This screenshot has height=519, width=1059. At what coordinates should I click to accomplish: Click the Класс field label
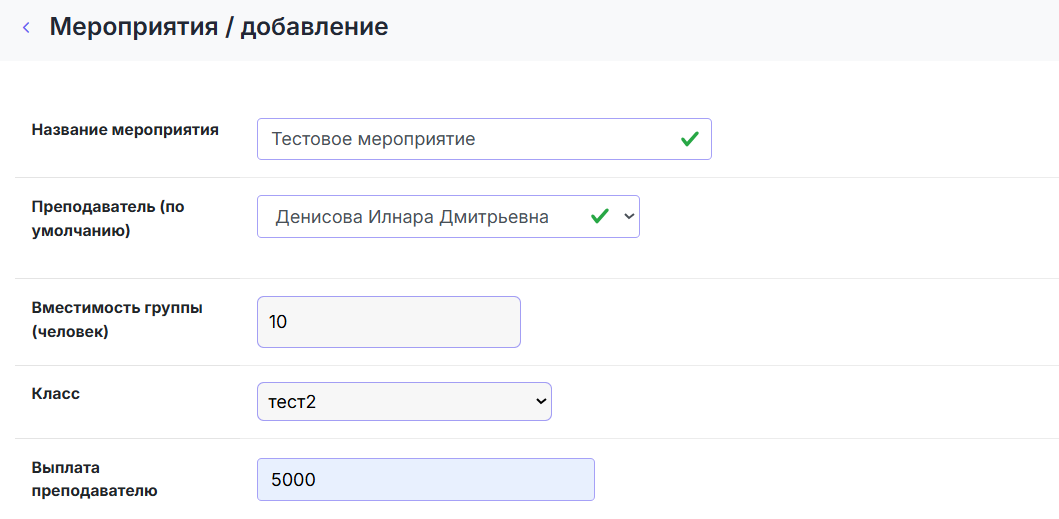coord(56,393)
